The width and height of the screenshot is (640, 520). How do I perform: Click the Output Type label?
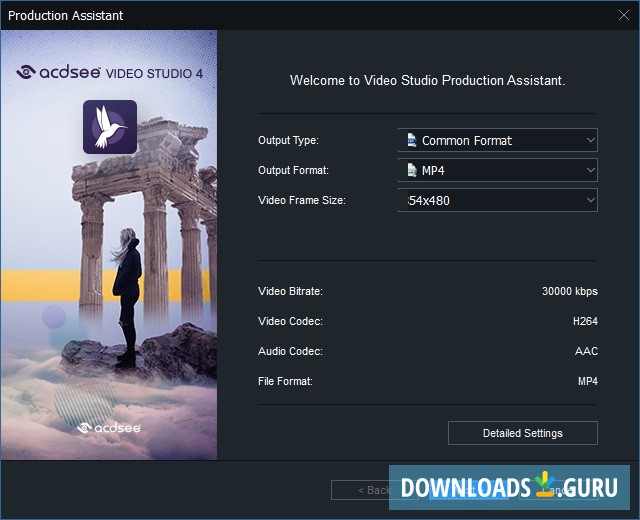click(x=288, y=140)
